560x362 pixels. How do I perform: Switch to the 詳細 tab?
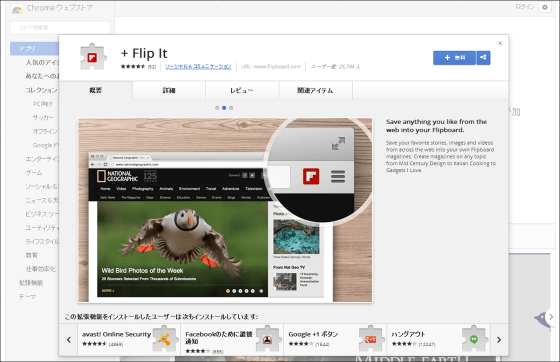point(169,90)
